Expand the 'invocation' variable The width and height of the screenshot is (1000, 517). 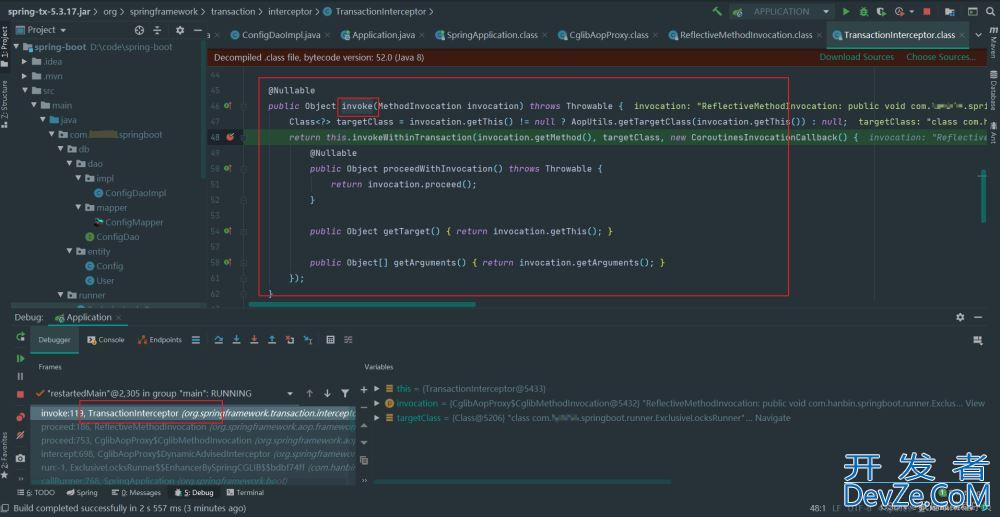pyautogui.click(x=377, y=404)
